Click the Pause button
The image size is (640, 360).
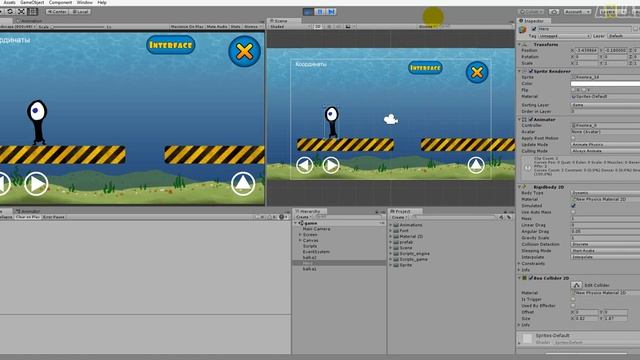[320, 12]
